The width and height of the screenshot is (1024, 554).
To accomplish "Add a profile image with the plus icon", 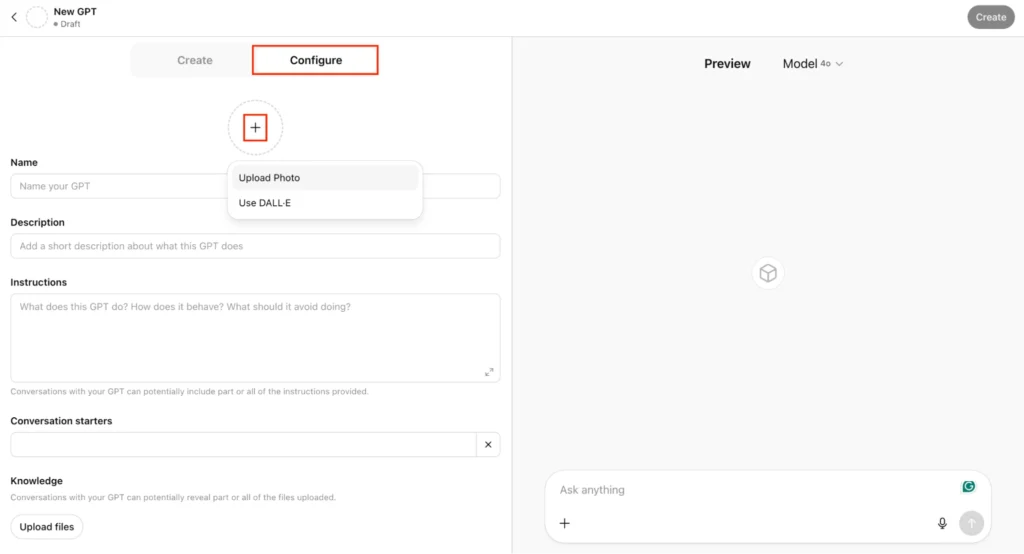I will (255, 127).
